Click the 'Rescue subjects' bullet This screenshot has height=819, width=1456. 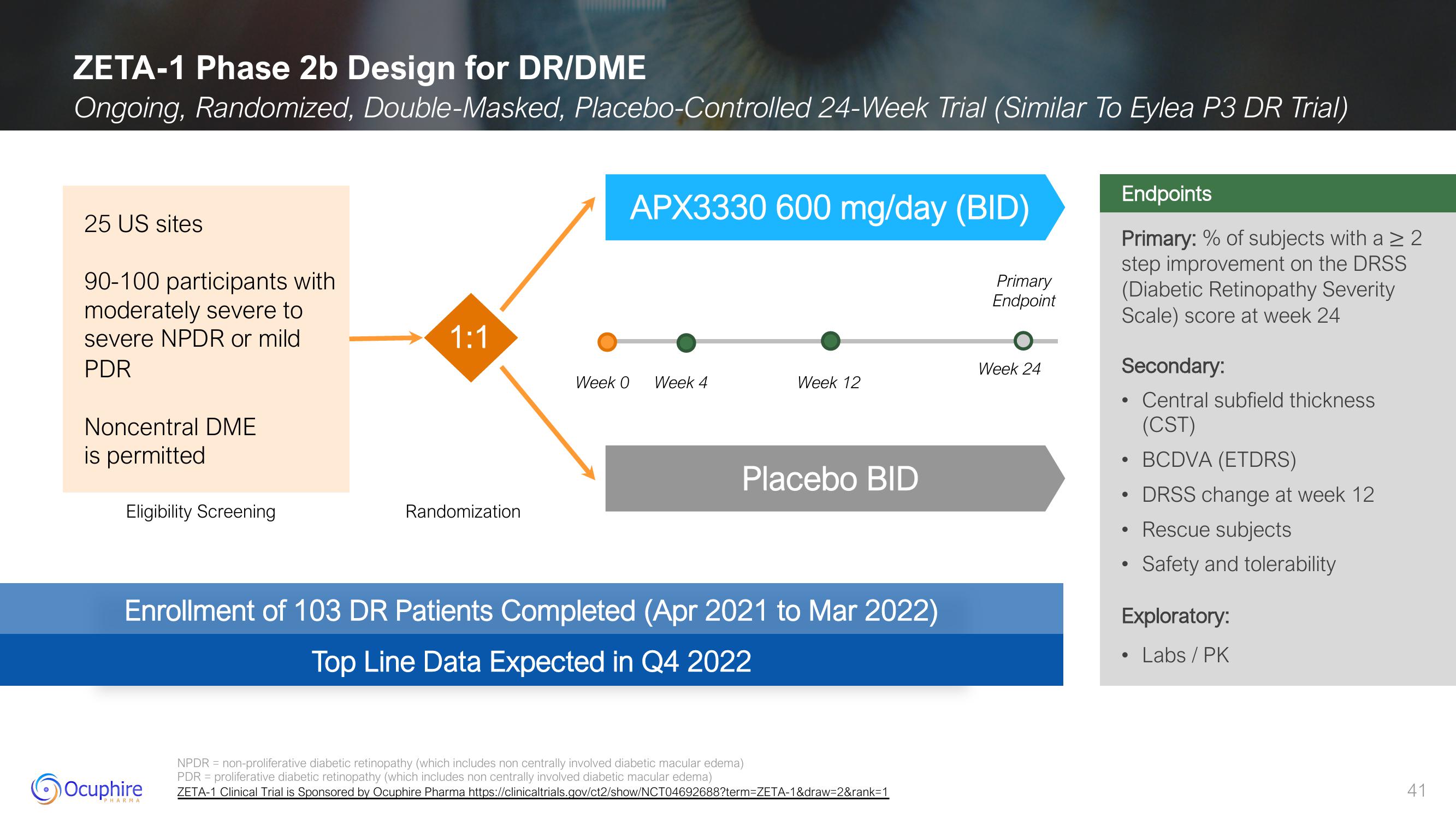(1216, 530)
